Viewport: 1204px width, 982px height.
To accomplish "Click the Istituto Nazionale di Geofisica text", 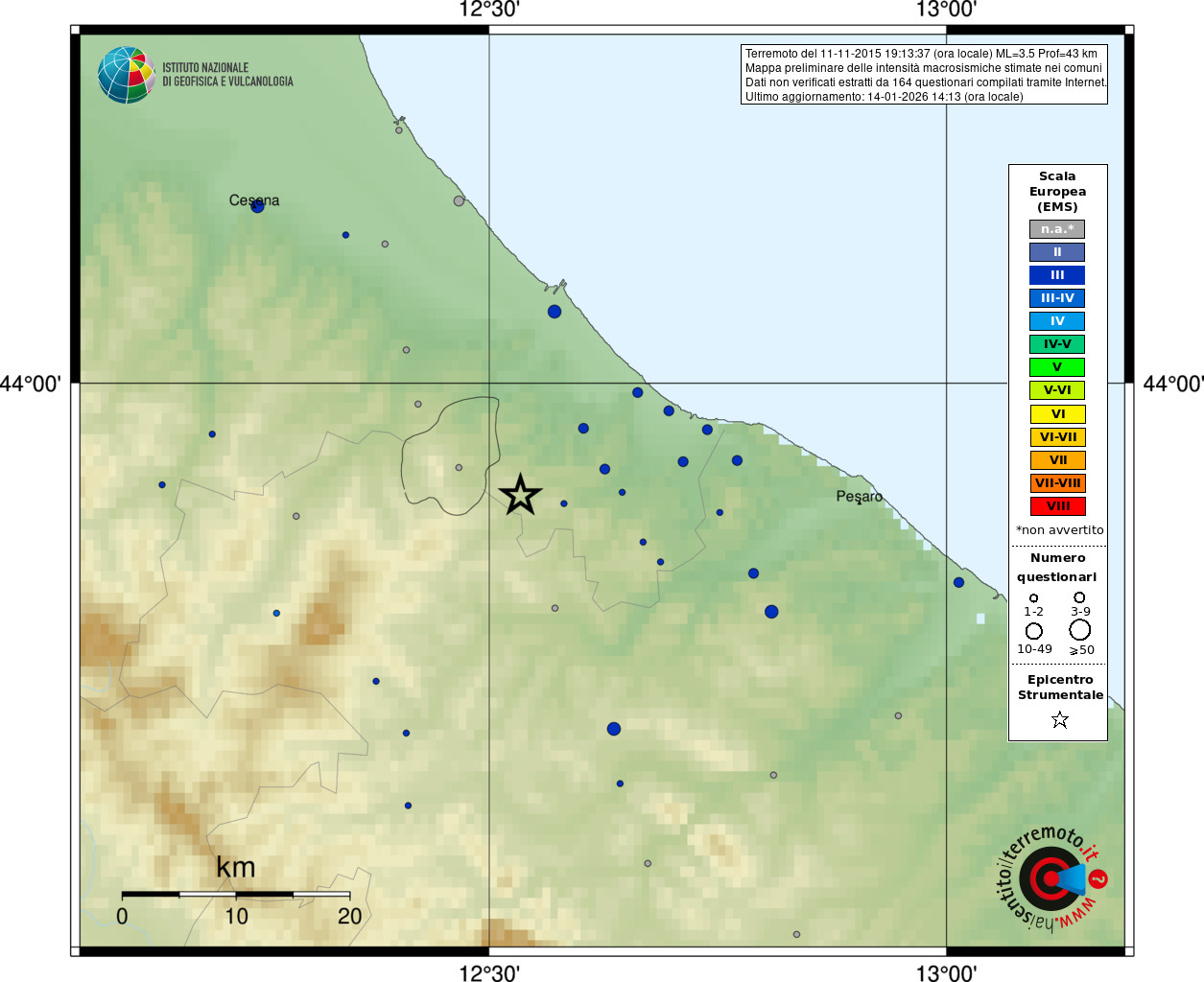I will pos(227,75).
